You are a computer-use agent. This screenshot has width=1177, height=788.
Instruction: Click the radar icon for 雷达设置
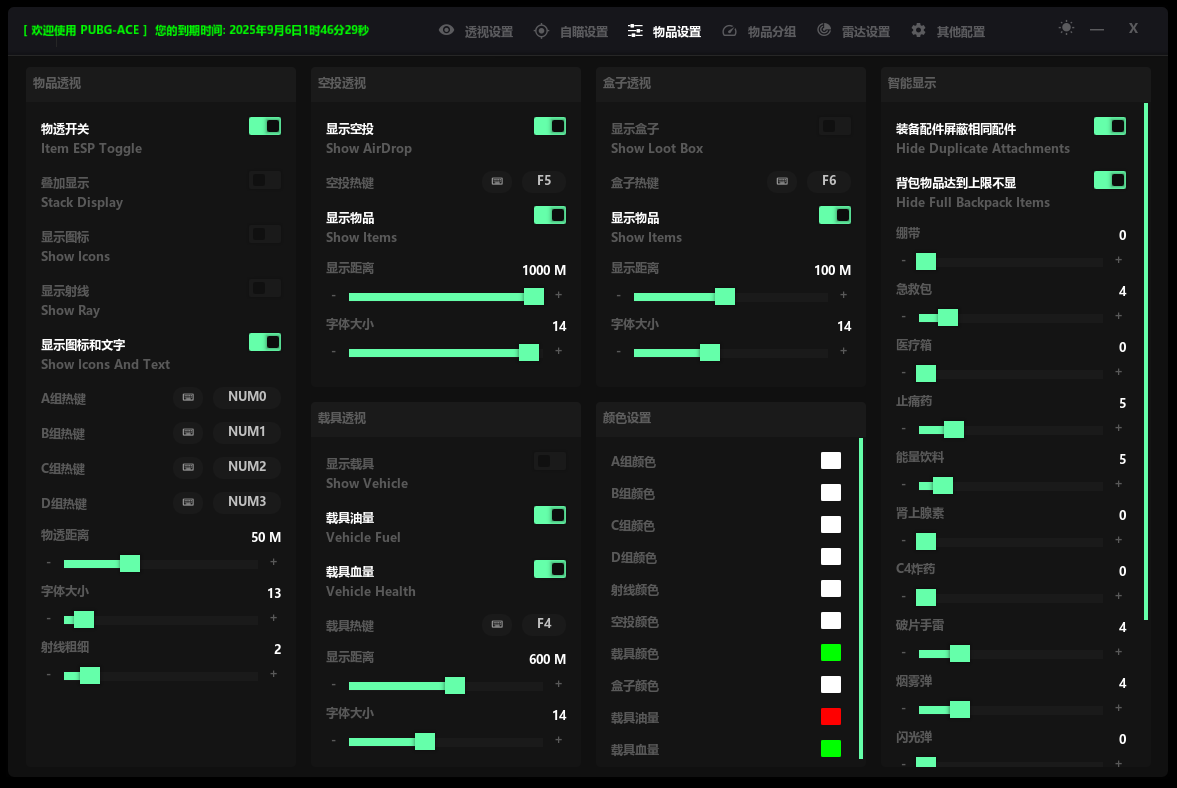click(824, 31)
